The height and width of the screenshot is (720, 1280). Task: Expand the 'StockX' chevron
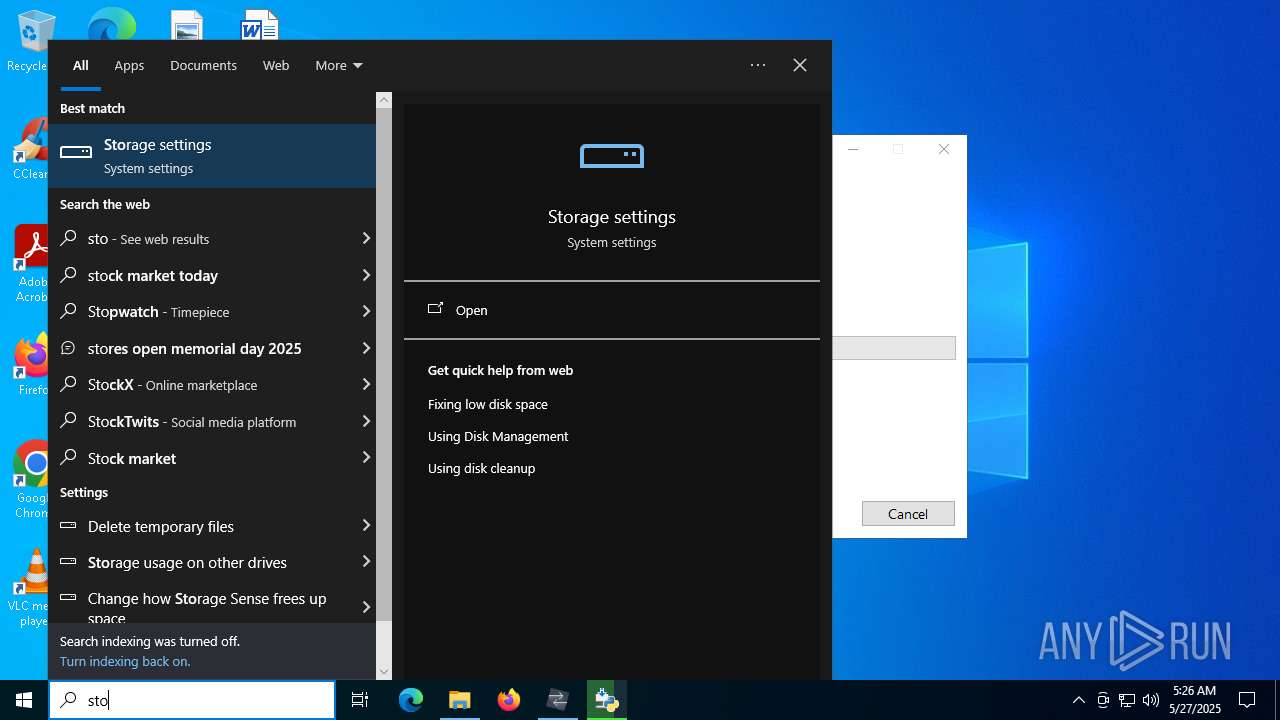tap(366, 384)
